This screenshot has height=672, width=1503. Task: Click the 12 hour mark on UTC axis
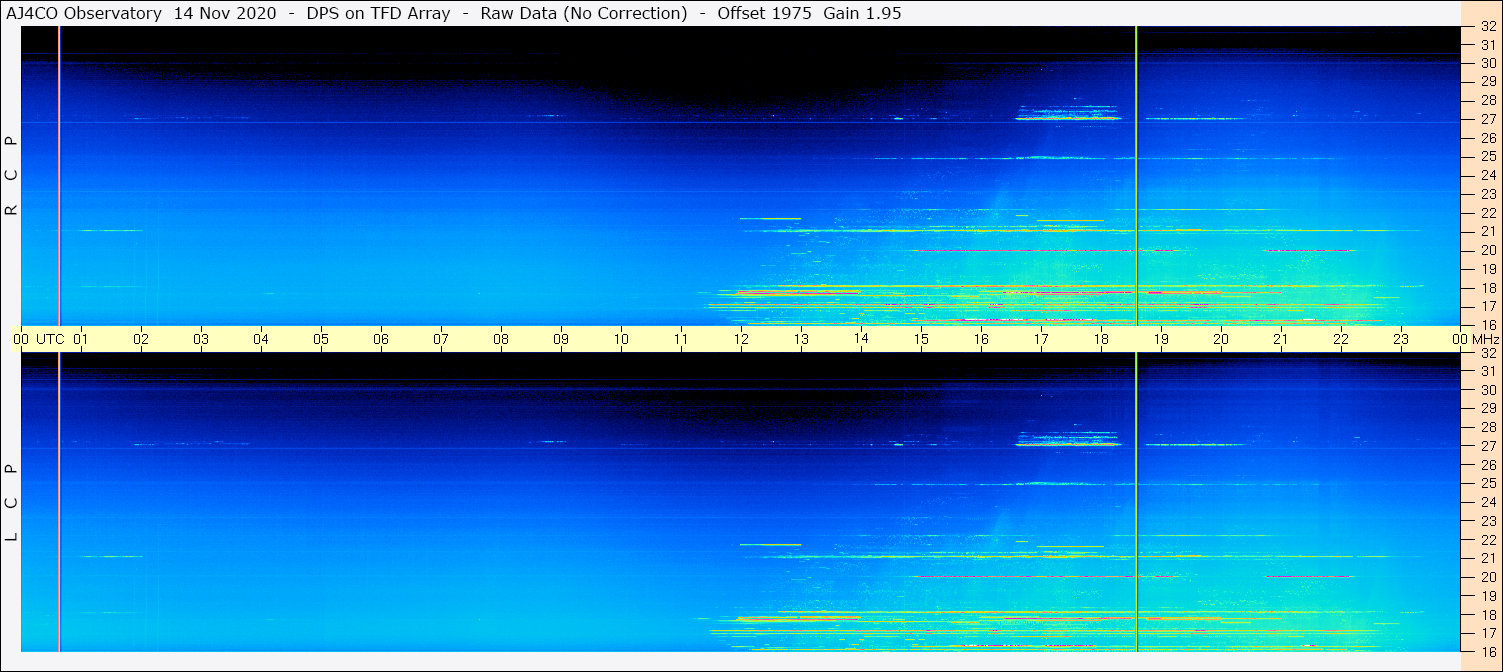click(741, 339)
